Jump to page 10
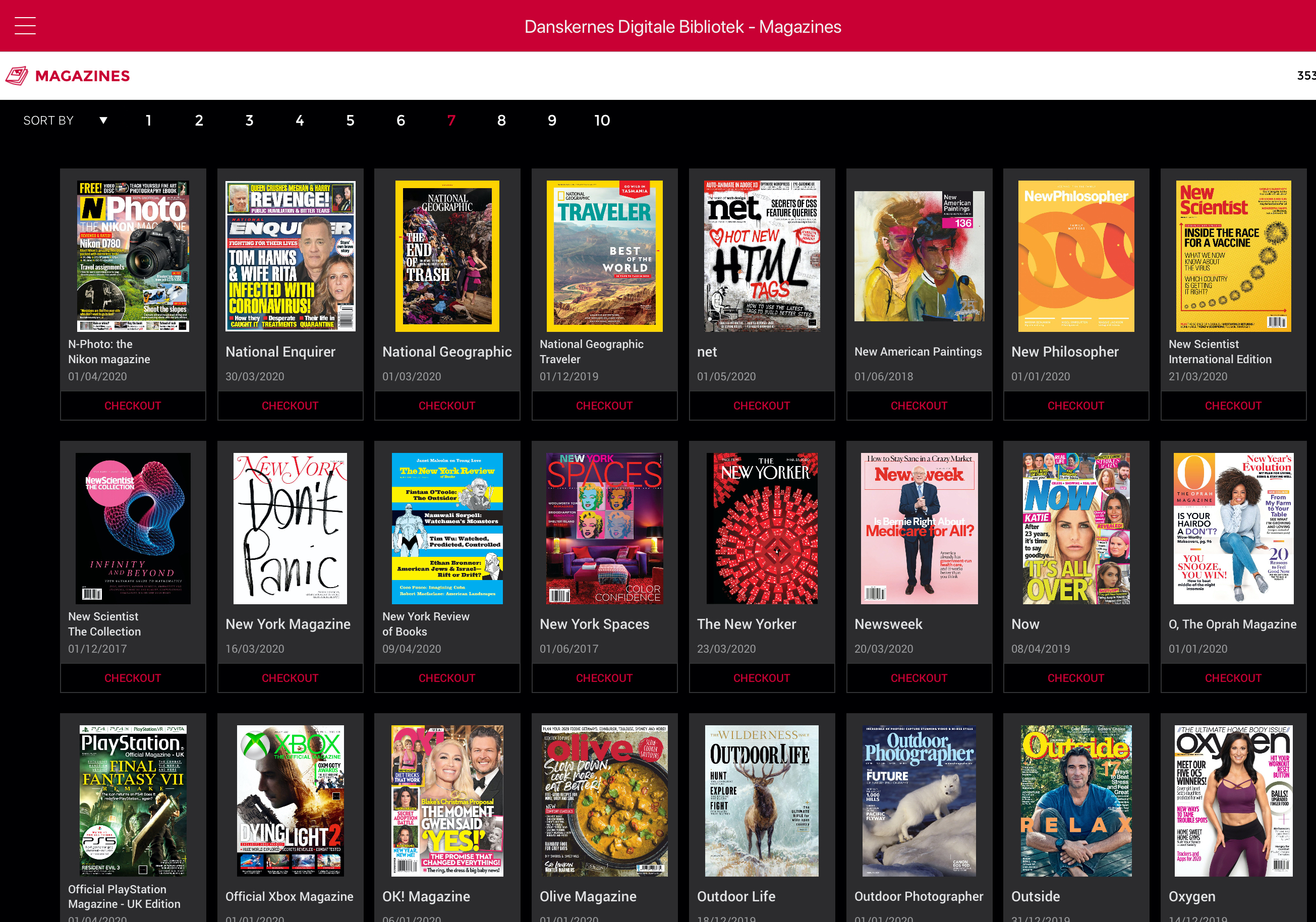 tap(602, 121)
